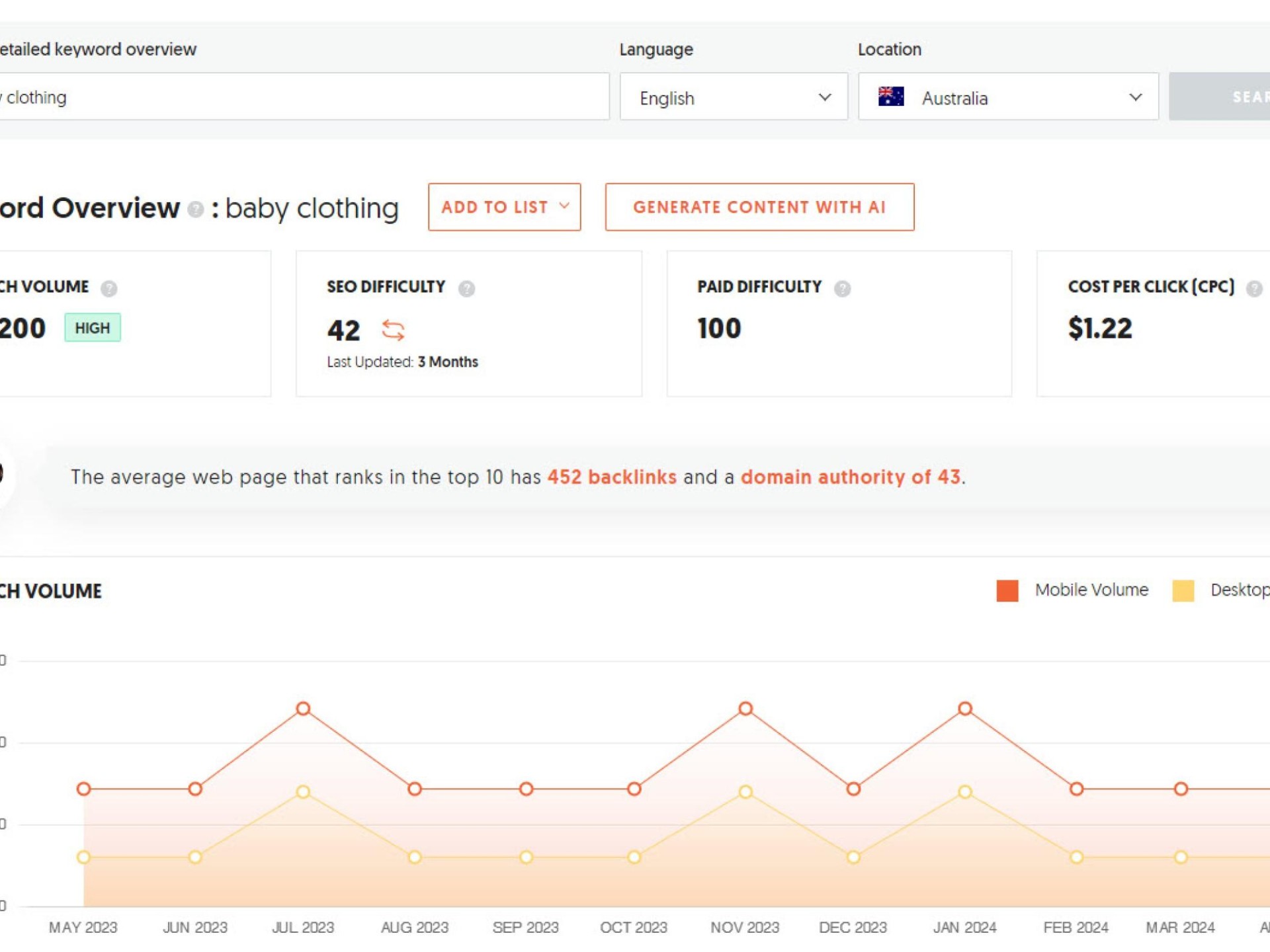Expand the Add To List dropdown
The image size is (1270, 952).
pyautogui.click(x=504, y=207)
